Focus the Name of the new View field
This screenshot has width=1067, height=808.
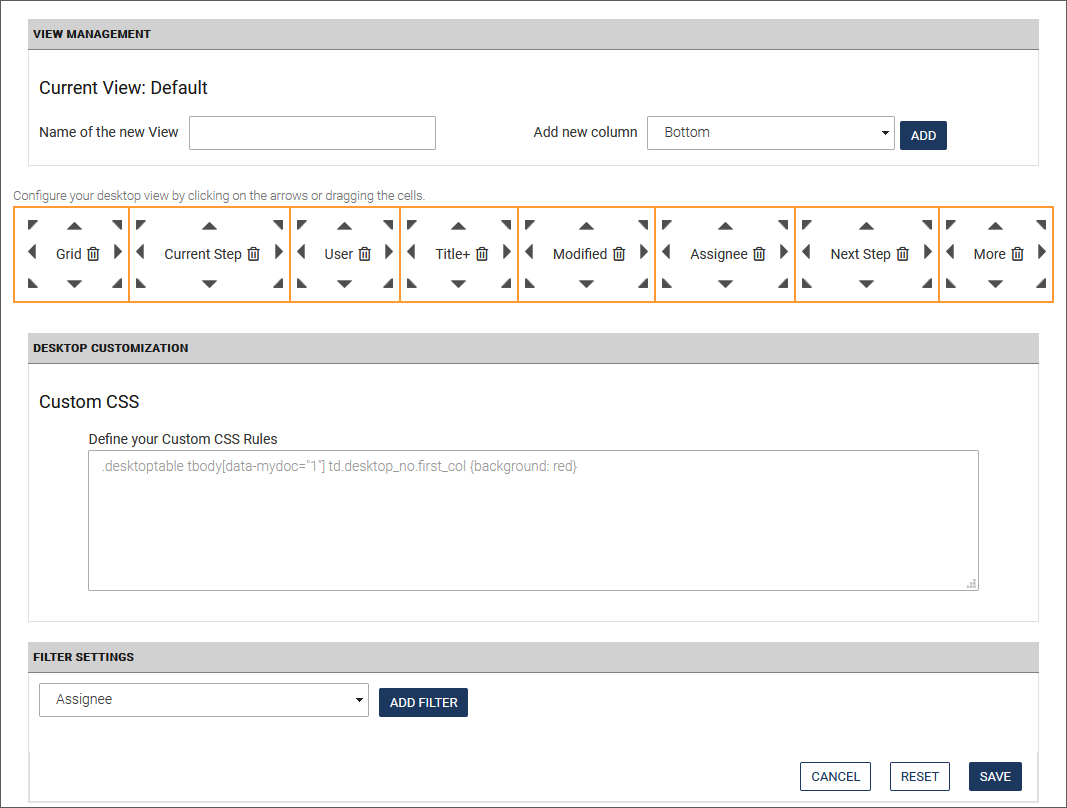click(x=312, y=133)
